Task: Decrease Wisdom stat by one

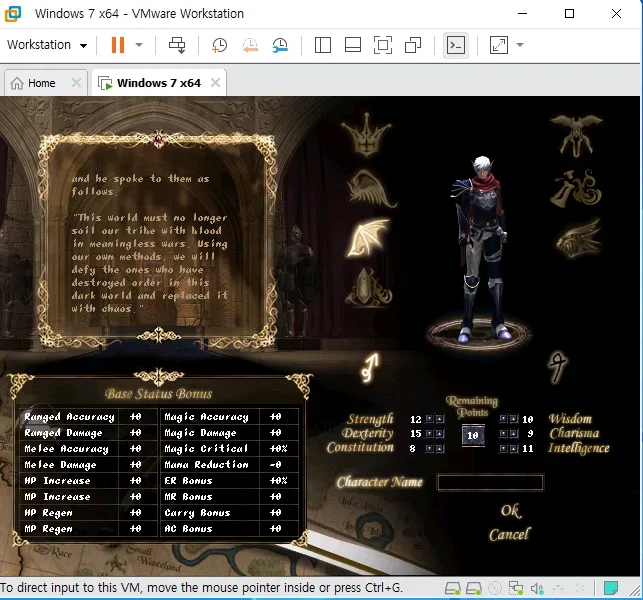Action: pos(503,419)
